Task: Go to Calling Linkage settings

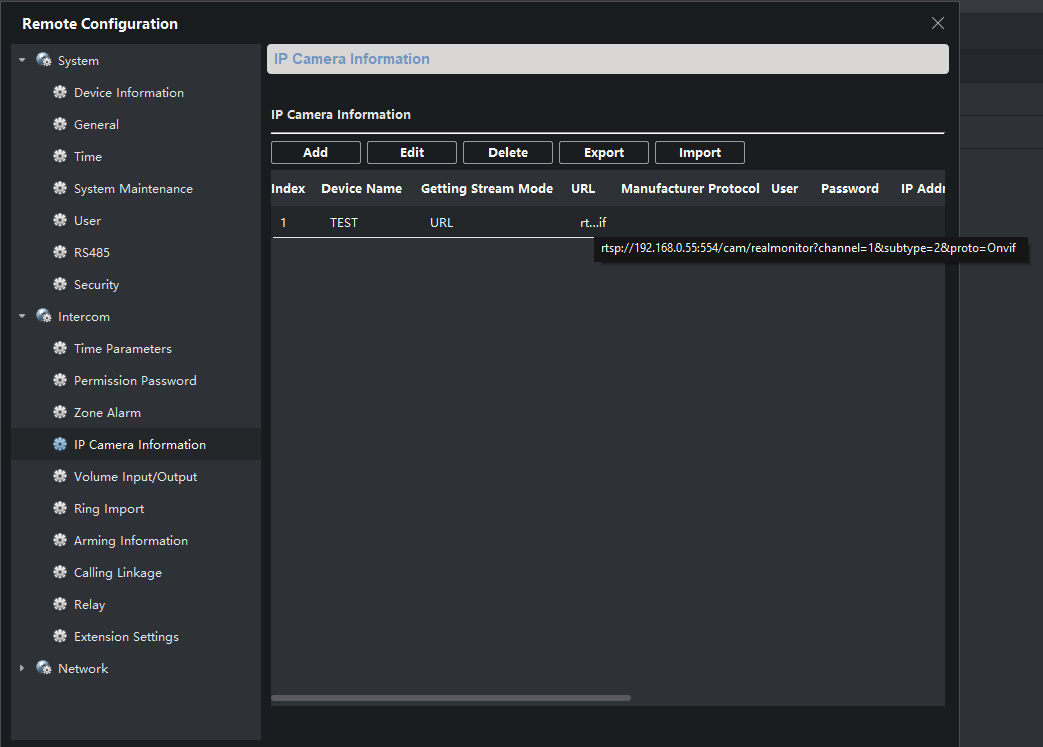Action: (x=117, y=573)
